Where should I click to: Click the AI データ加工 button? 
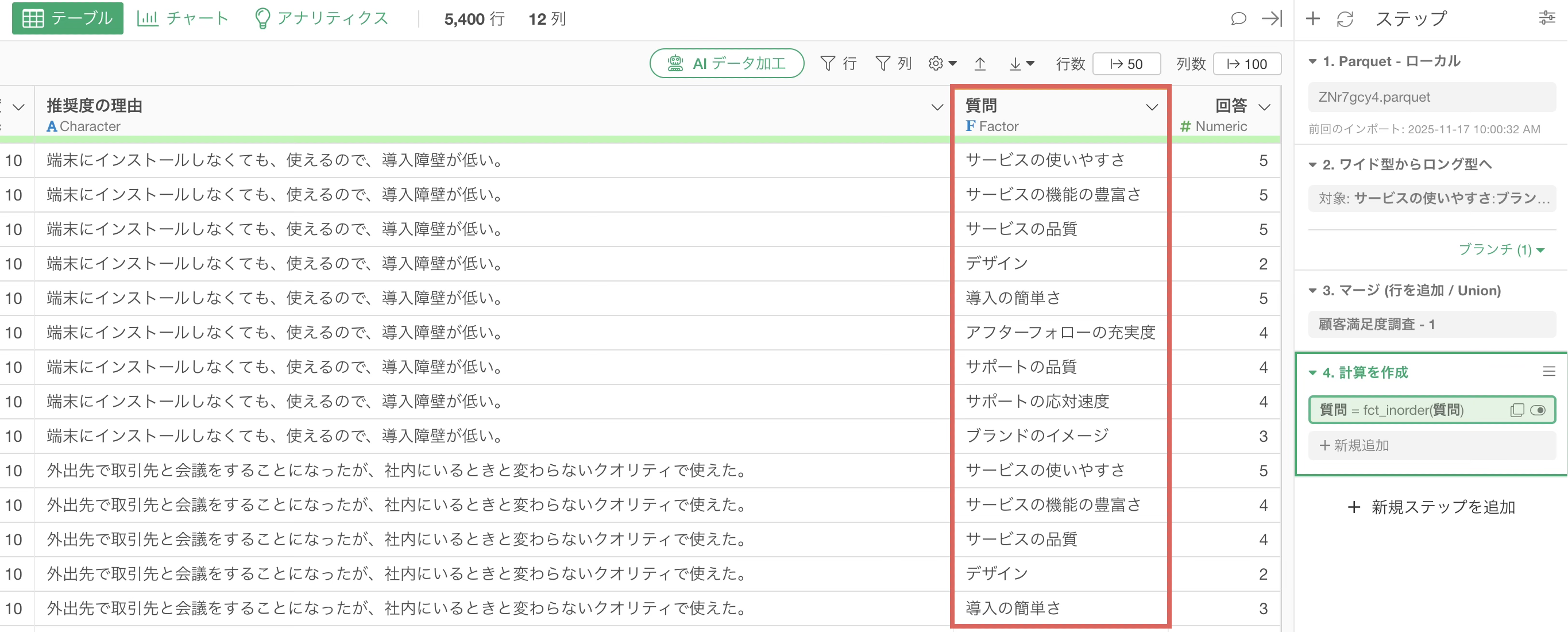pos(726,63)
